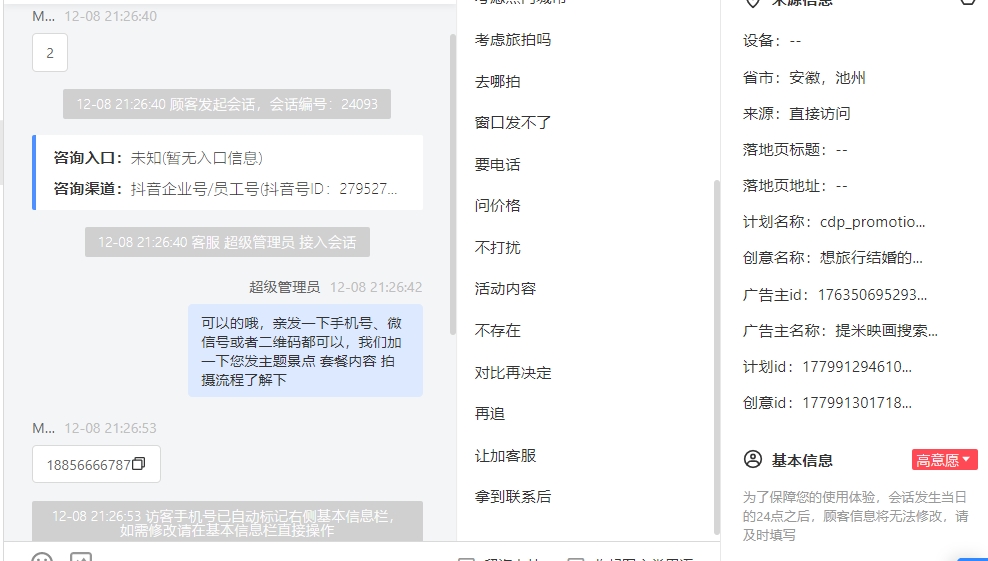
Task: Click the quick reply list scrollbar
Action: [716, 357]
